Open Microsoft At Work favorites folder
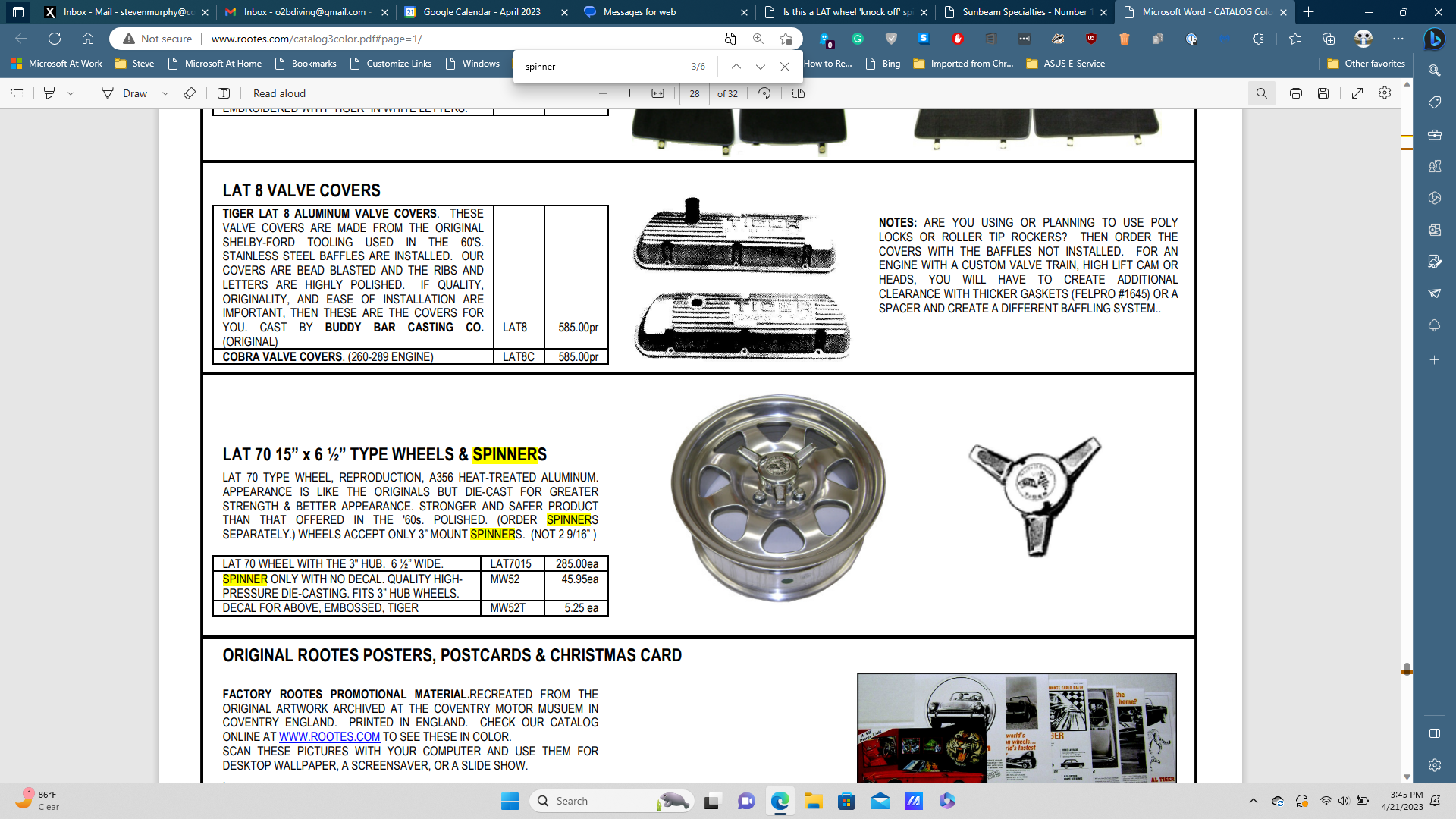1456x819 pixels. click(x=57, y=64)
